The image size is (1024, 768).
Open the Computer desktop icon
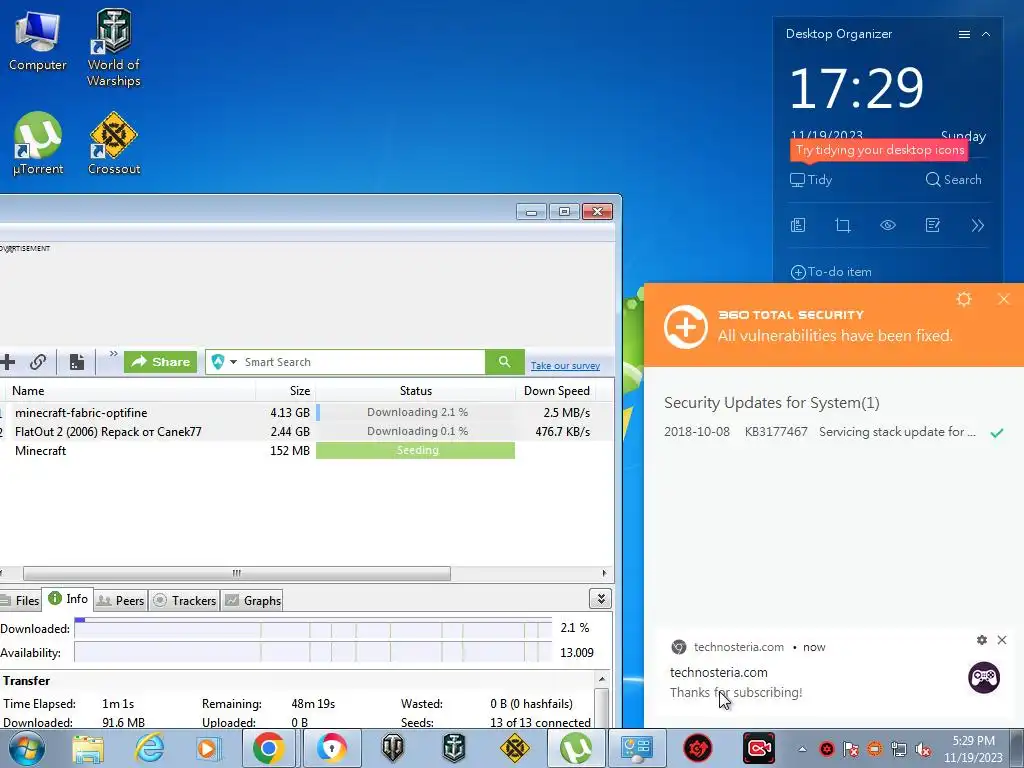click(x=37, y=39)
